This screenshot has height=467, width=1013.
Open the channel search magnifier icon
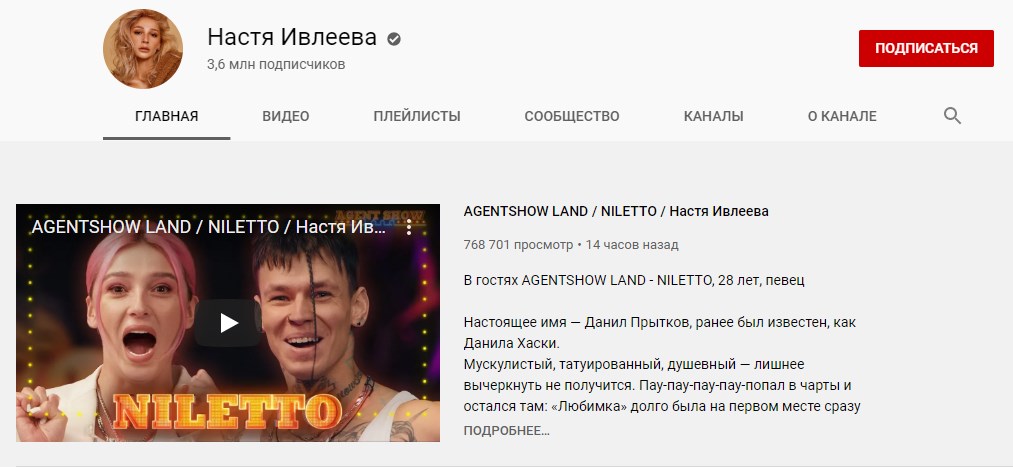point(952,116)
